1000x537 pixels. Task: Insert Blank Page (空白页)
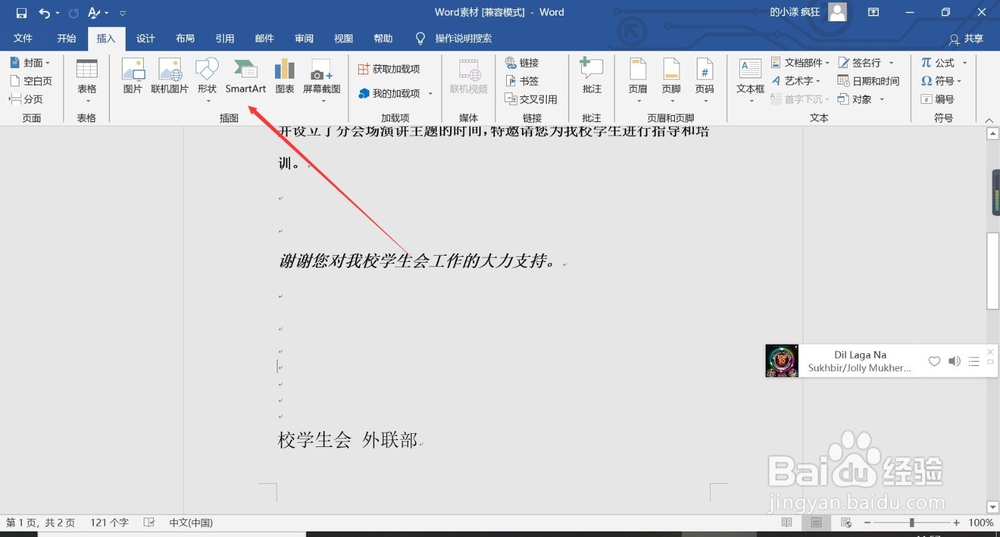(31, 81)
